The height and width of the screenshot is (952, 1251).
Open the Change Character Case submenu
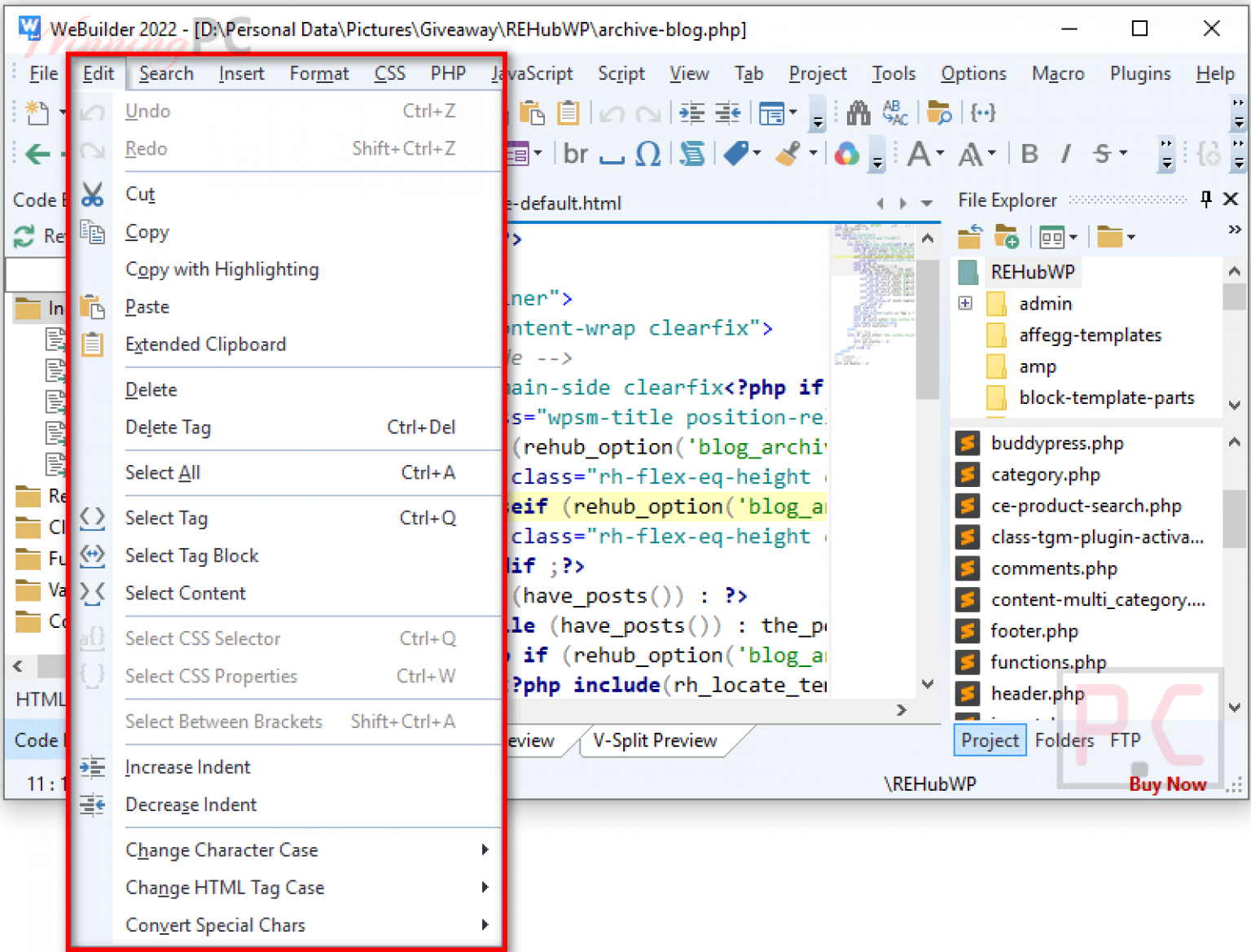pyautogui.click(x=222, y=849)
